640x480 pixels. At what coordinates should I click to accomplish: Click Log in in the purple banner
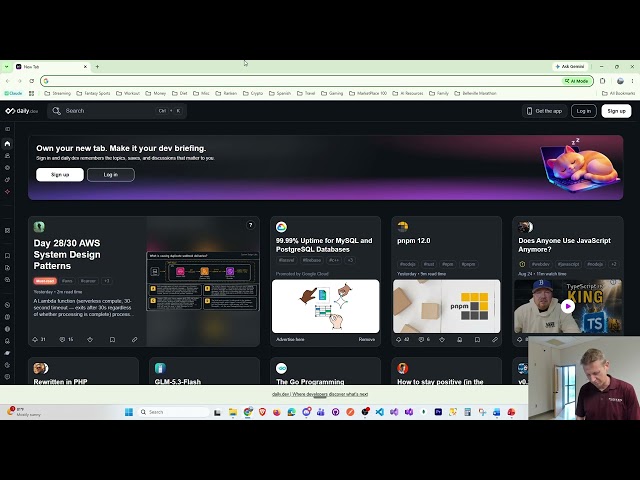point(111,175)
